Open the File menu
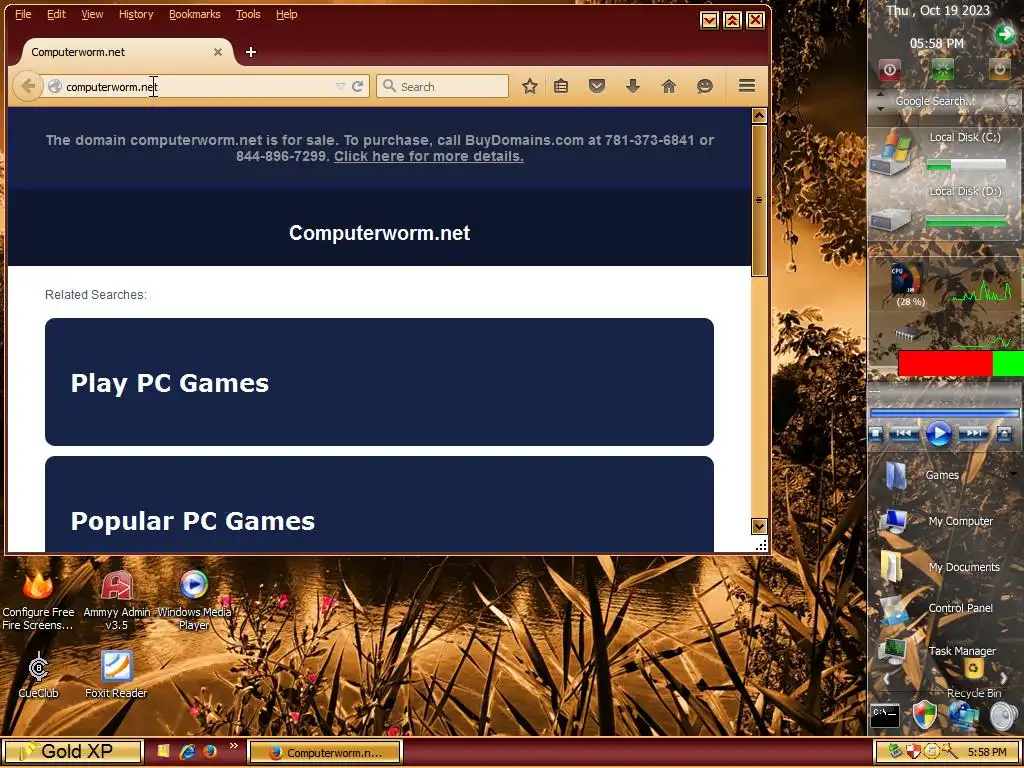The height and width of the screenshot is (768, 1024). [23, 14]
